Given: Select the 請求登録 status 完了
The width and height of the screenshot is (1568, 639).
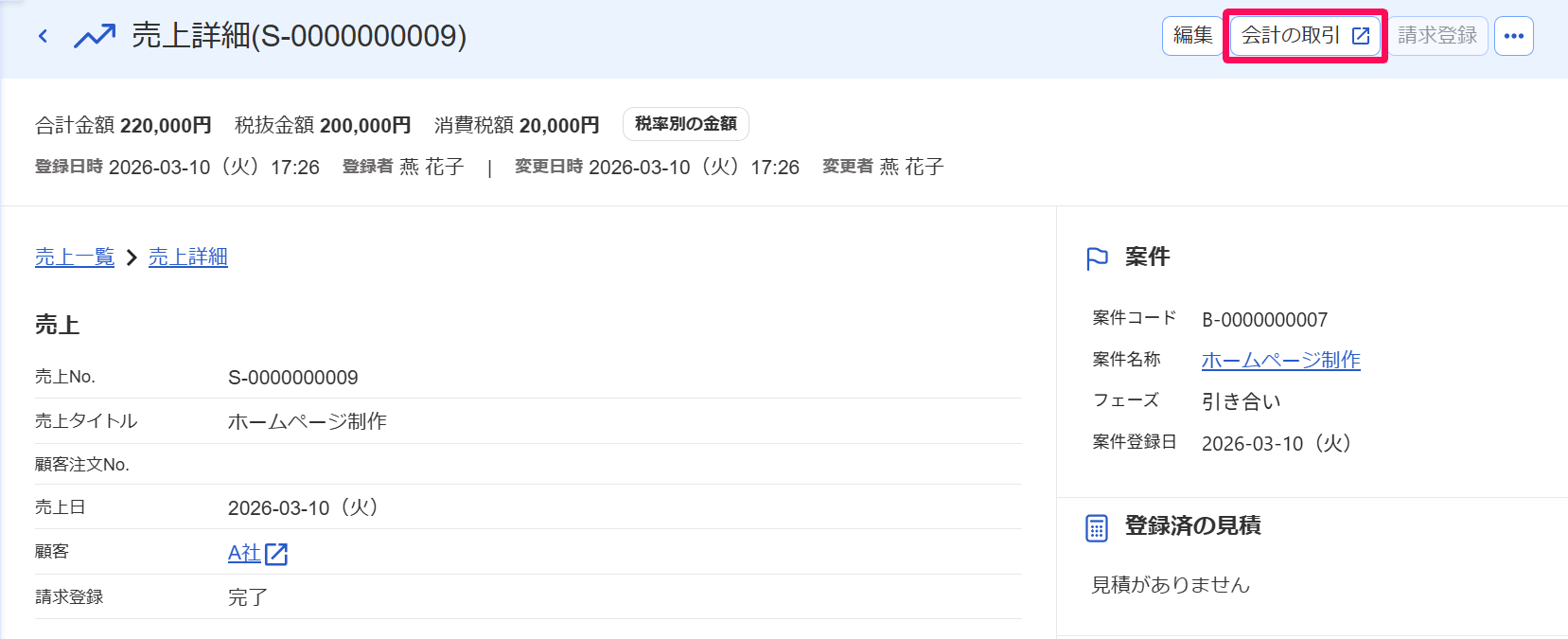Looking at the screenshot, I should point(248,597).
